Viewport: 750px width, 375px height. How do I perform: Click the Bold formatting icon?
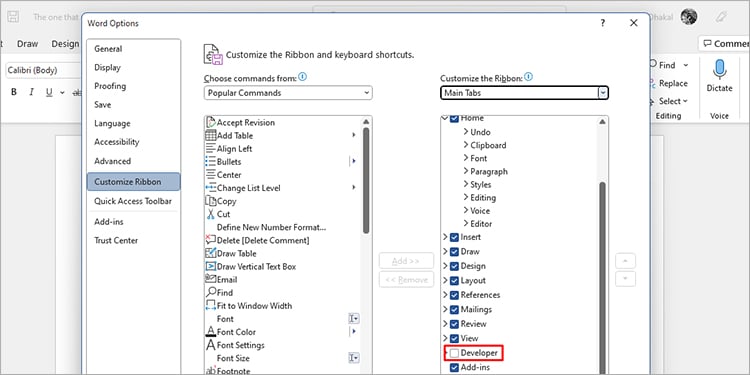pyautogui.click(x=14, y=92)
